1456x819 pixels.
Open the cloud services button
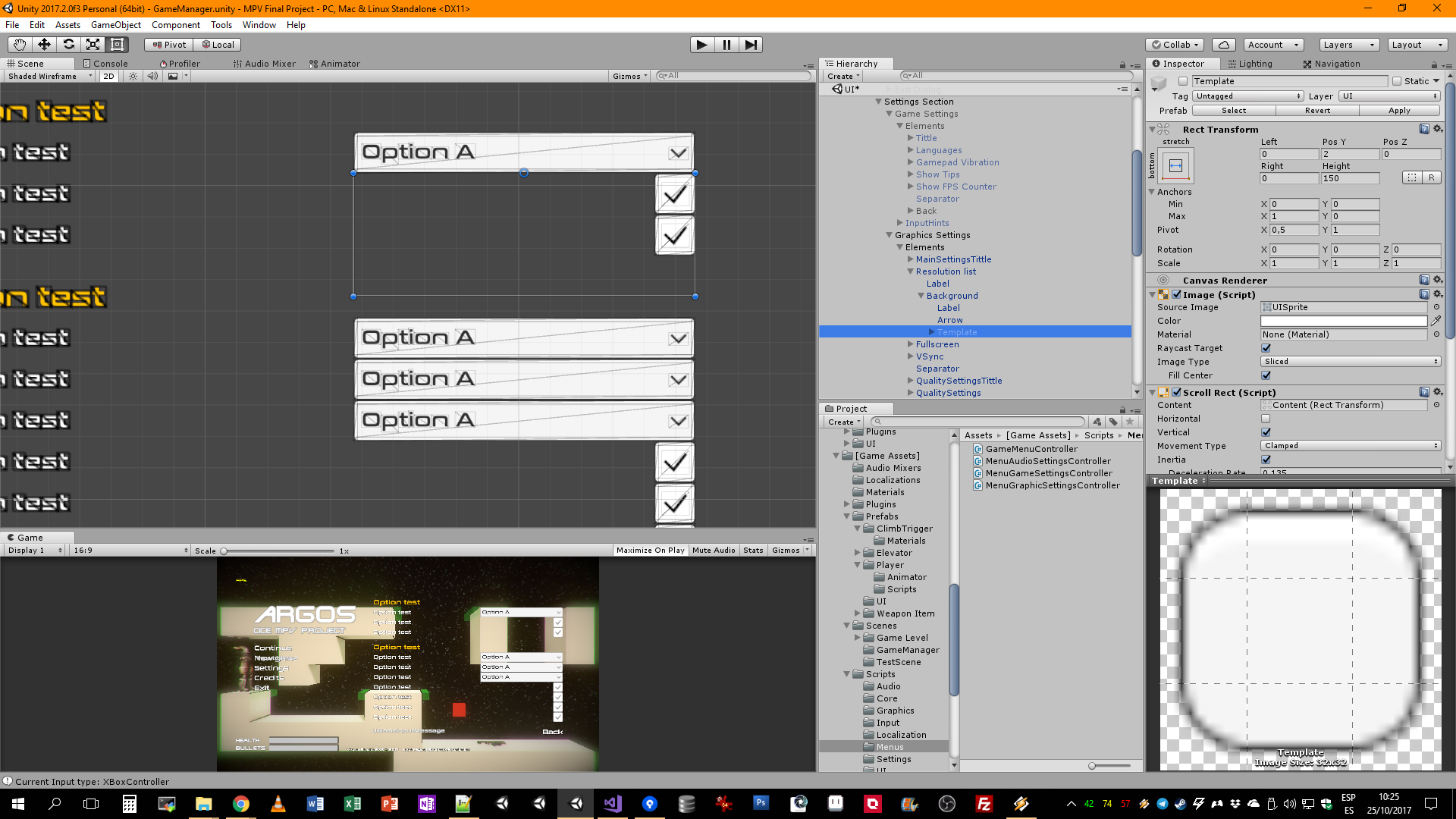1223,45
